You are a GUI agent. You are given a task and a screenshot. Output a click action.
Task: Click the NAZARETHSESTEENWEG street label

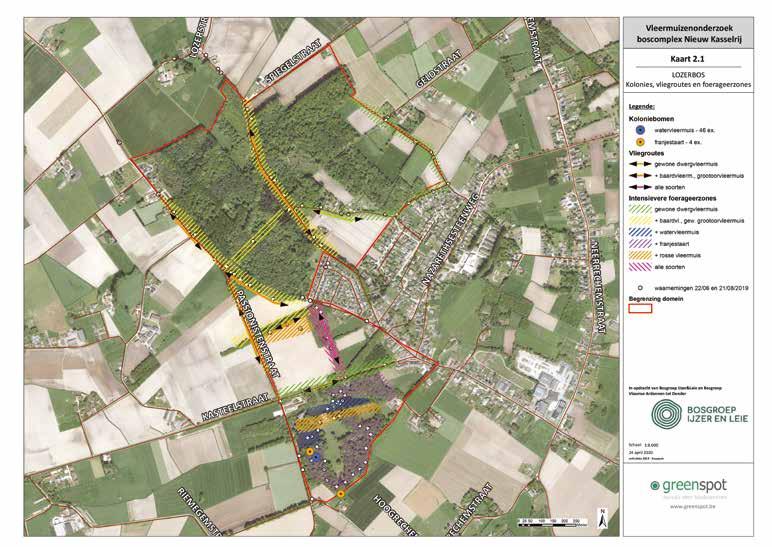(x=453, y=238)
